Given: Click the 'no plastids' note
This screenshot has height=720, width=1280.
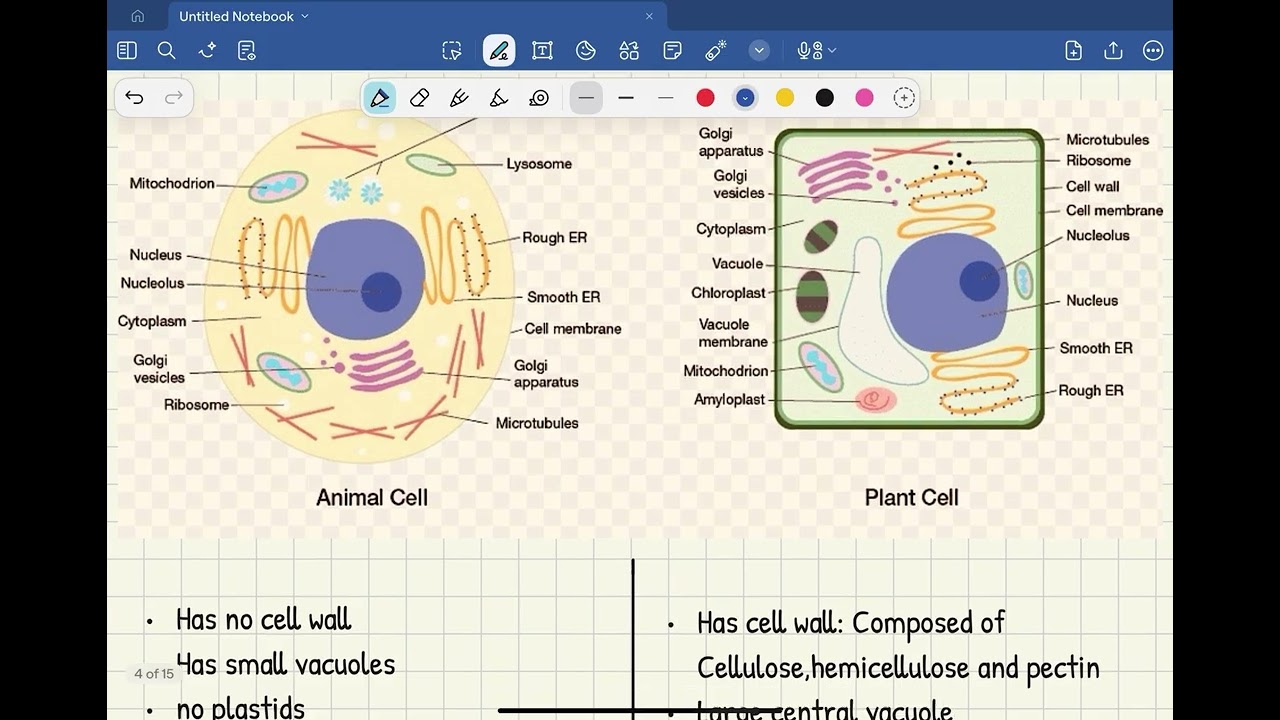Looking at the screenshot, I should [x=240, y=708].
